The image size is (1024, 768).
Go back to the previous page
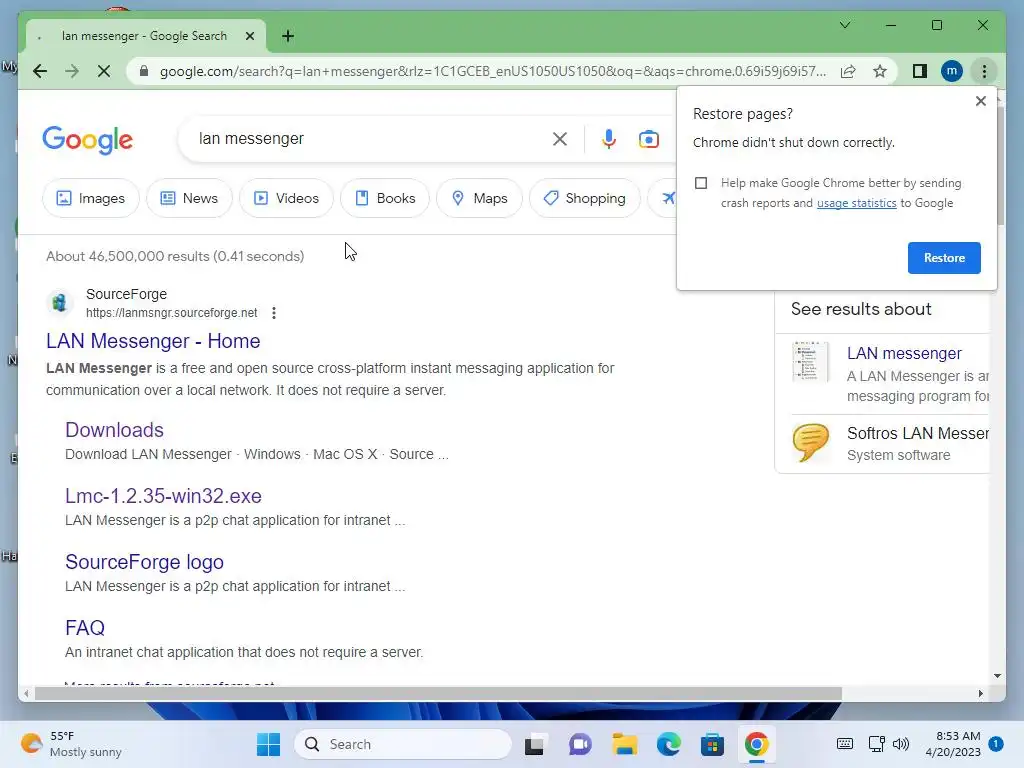[x=40, y=71]
